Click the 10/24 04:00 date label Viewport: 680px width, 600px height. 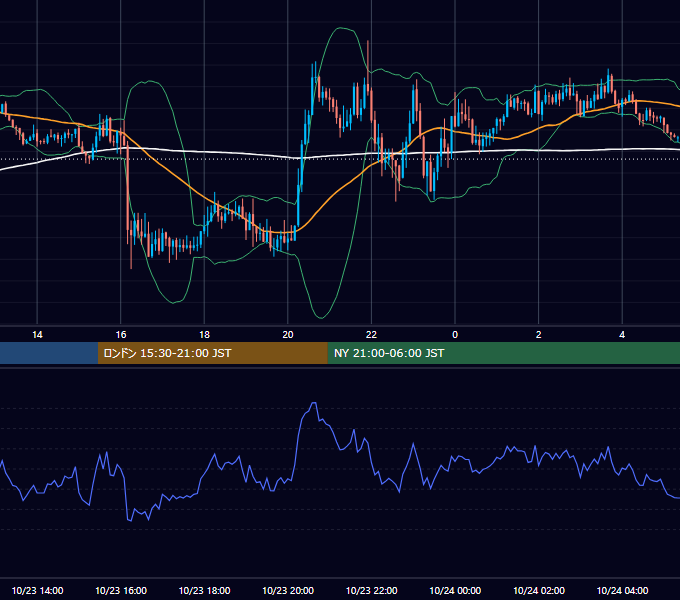[x=622, y=590]
